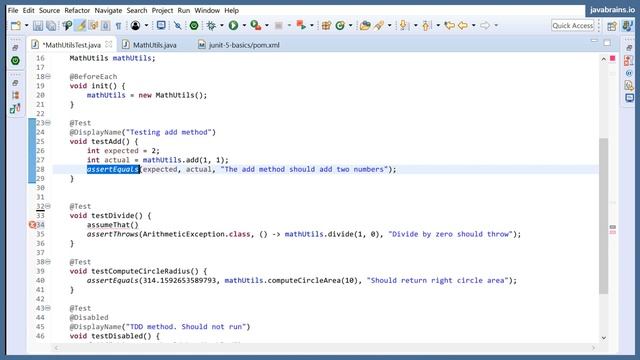Click the New file wizard icon

[x=16, y=26]
